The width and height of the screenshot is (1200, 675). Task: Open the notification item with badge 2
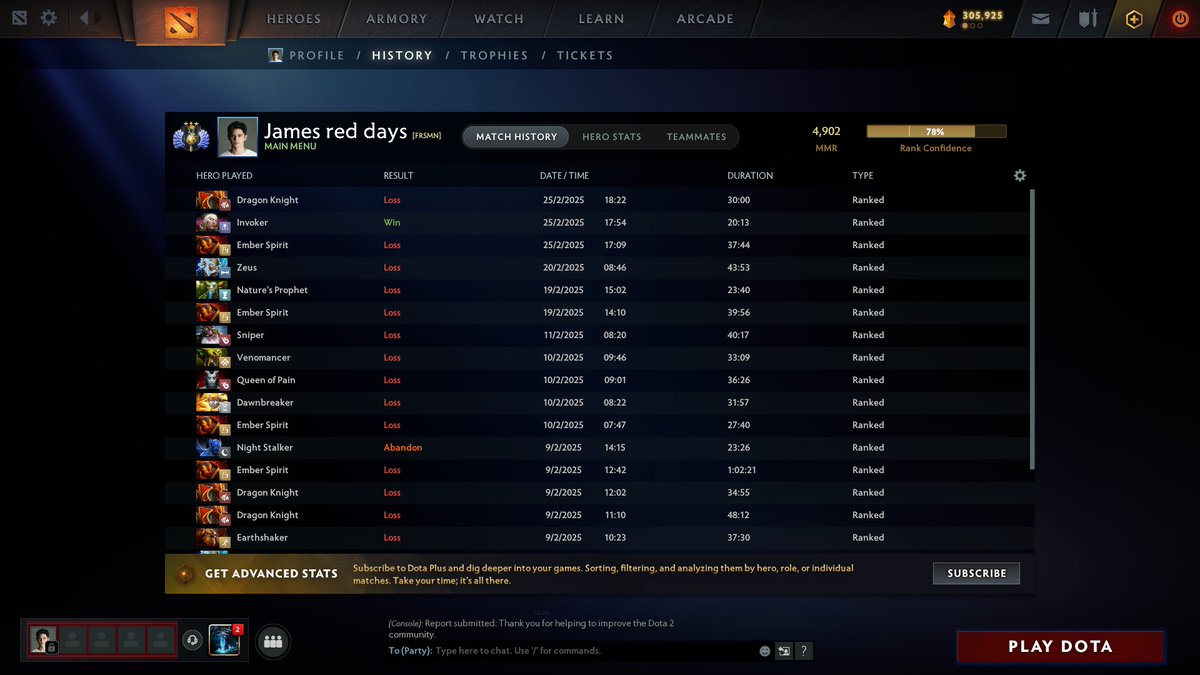[x=224, y=640]
